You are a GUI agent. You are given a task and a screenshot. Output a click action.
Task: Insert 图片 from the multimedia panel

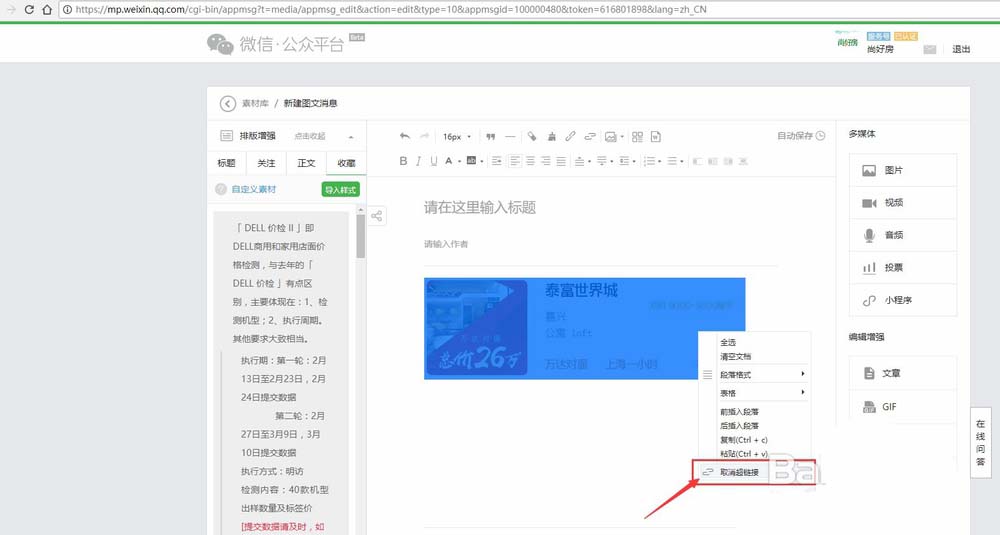tap(903, 170)
